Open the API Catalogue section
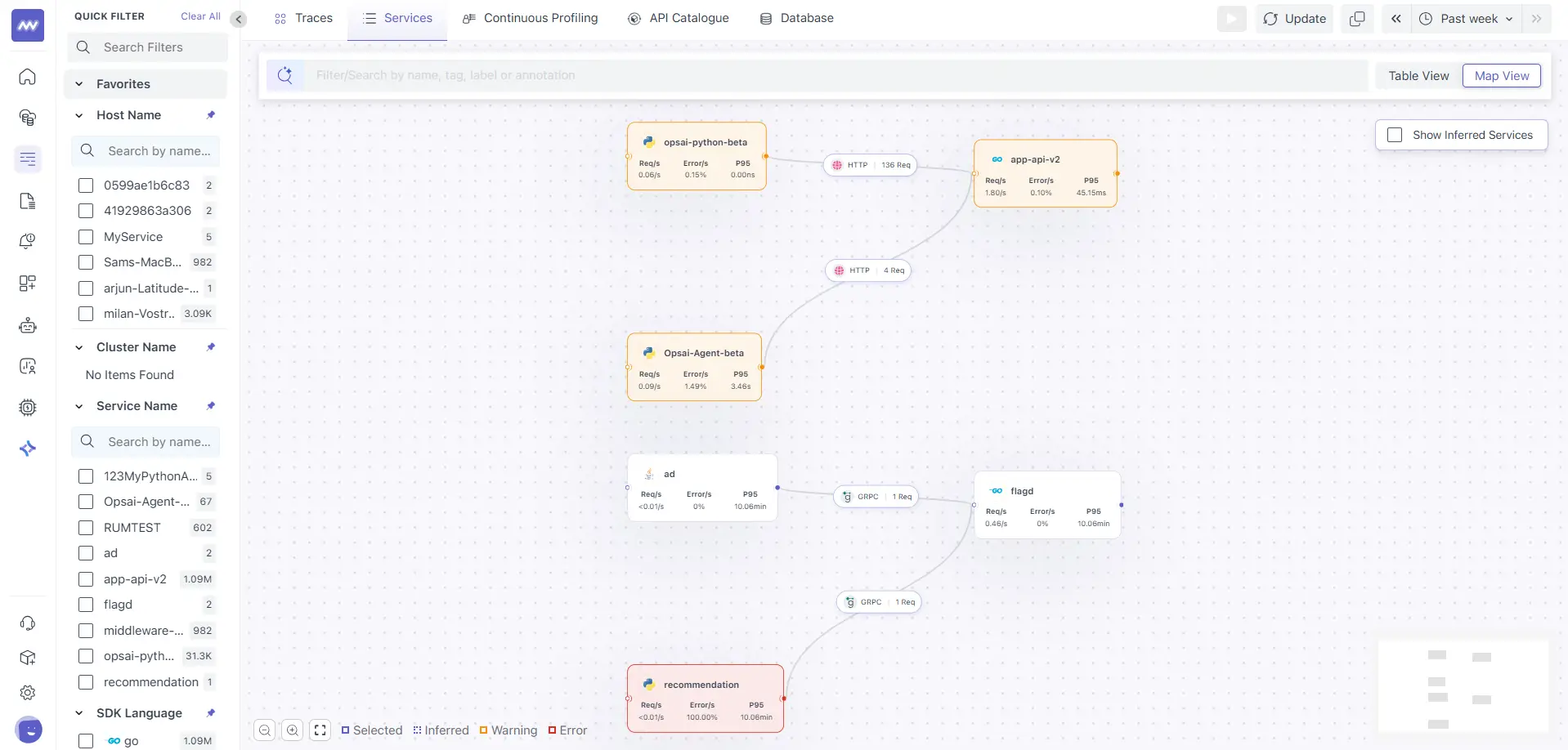The width and height of the screenshot is (1568, 750). 679,18
